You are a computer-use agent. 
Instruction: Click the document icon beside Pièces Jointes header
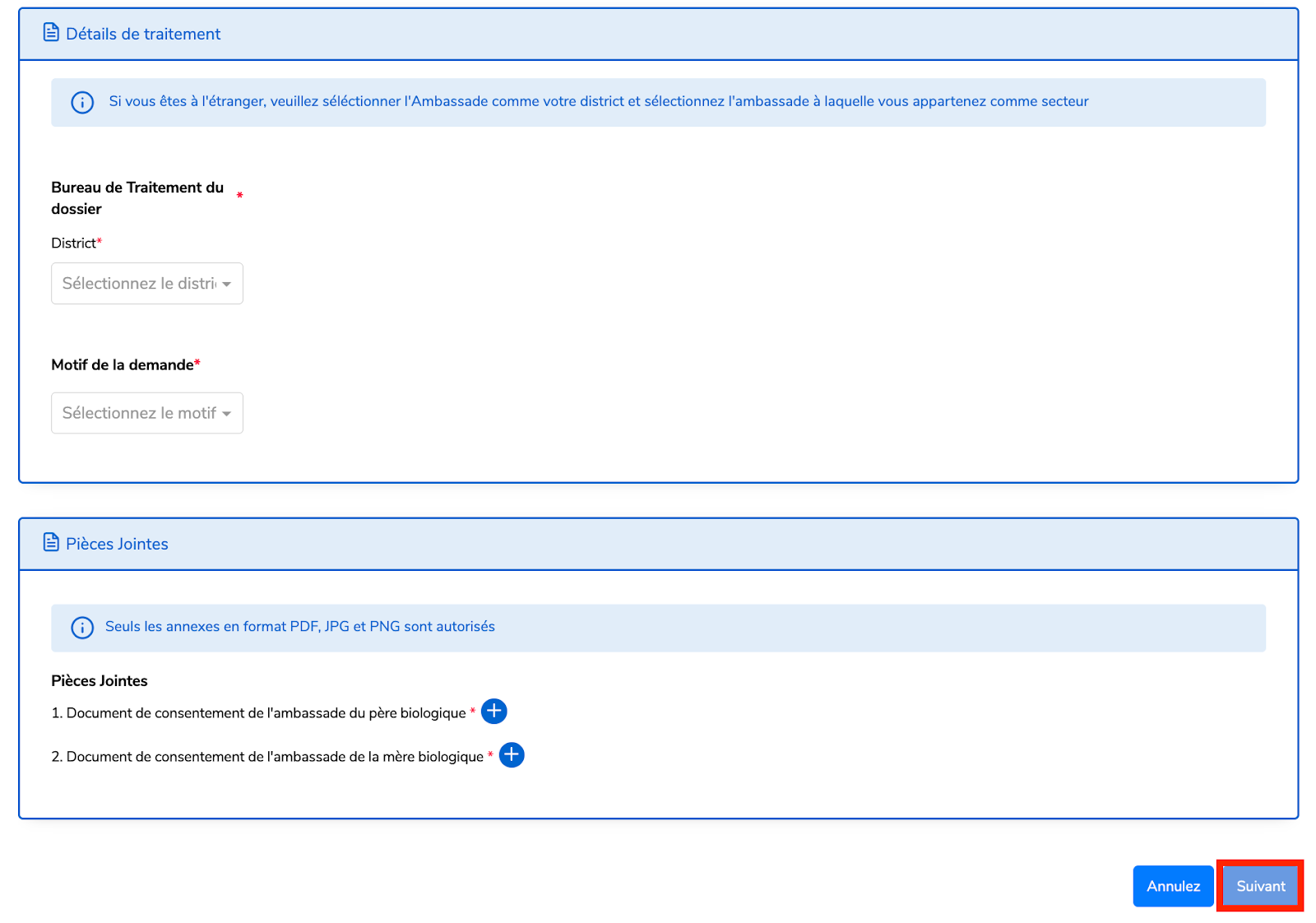(51, 543)
